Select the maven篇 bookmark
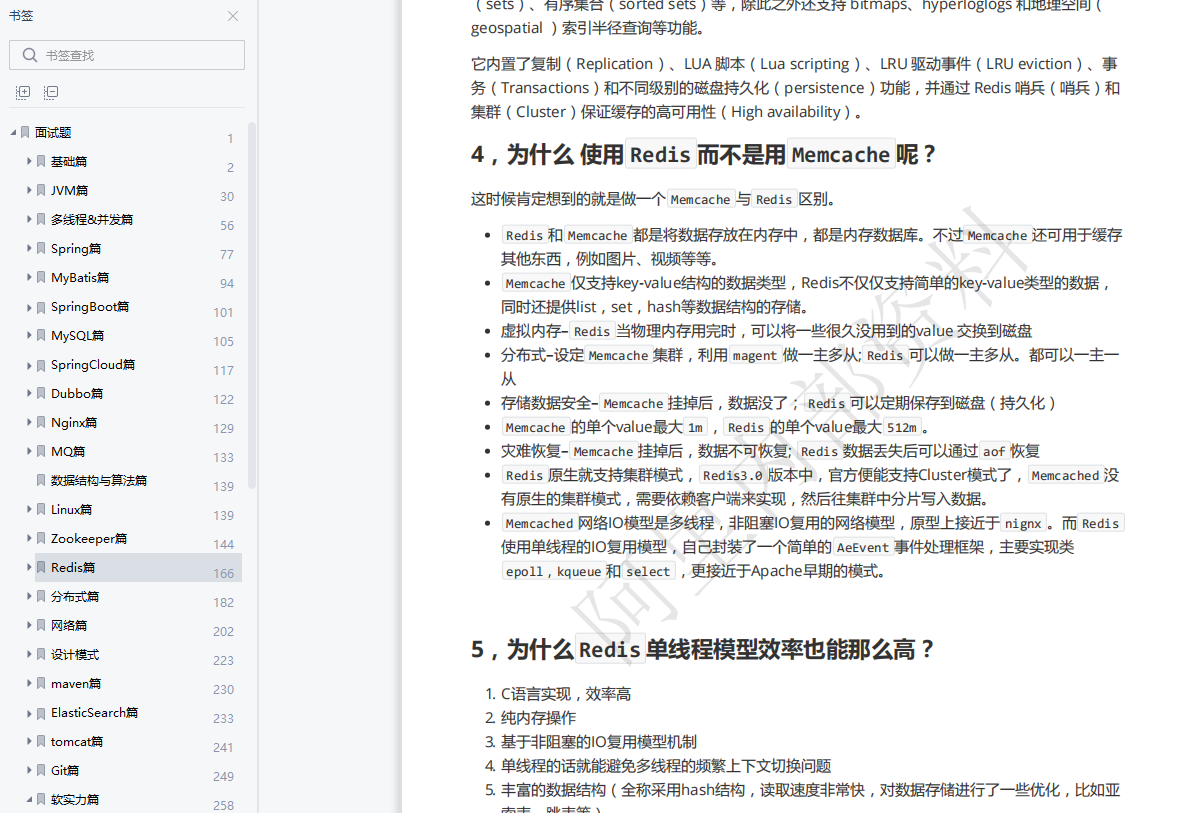This screenshot has width=1189, height=813. tap(76, 683)
